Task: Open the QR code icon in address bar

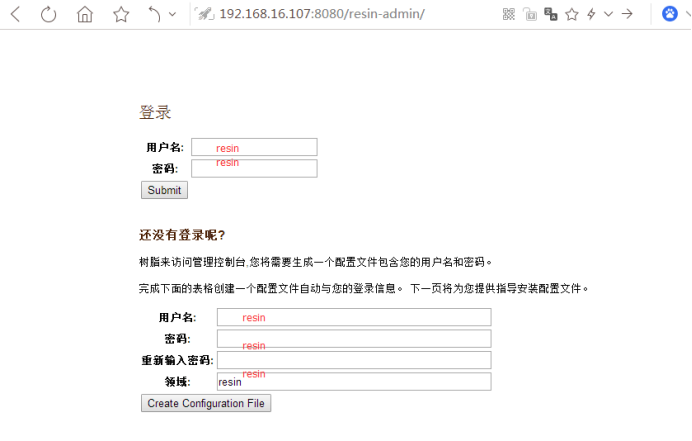Action: [509, 14]
